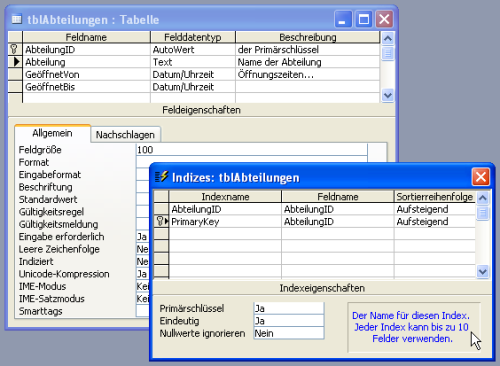Click the empty description cell of GeöffnetBis

308,87
